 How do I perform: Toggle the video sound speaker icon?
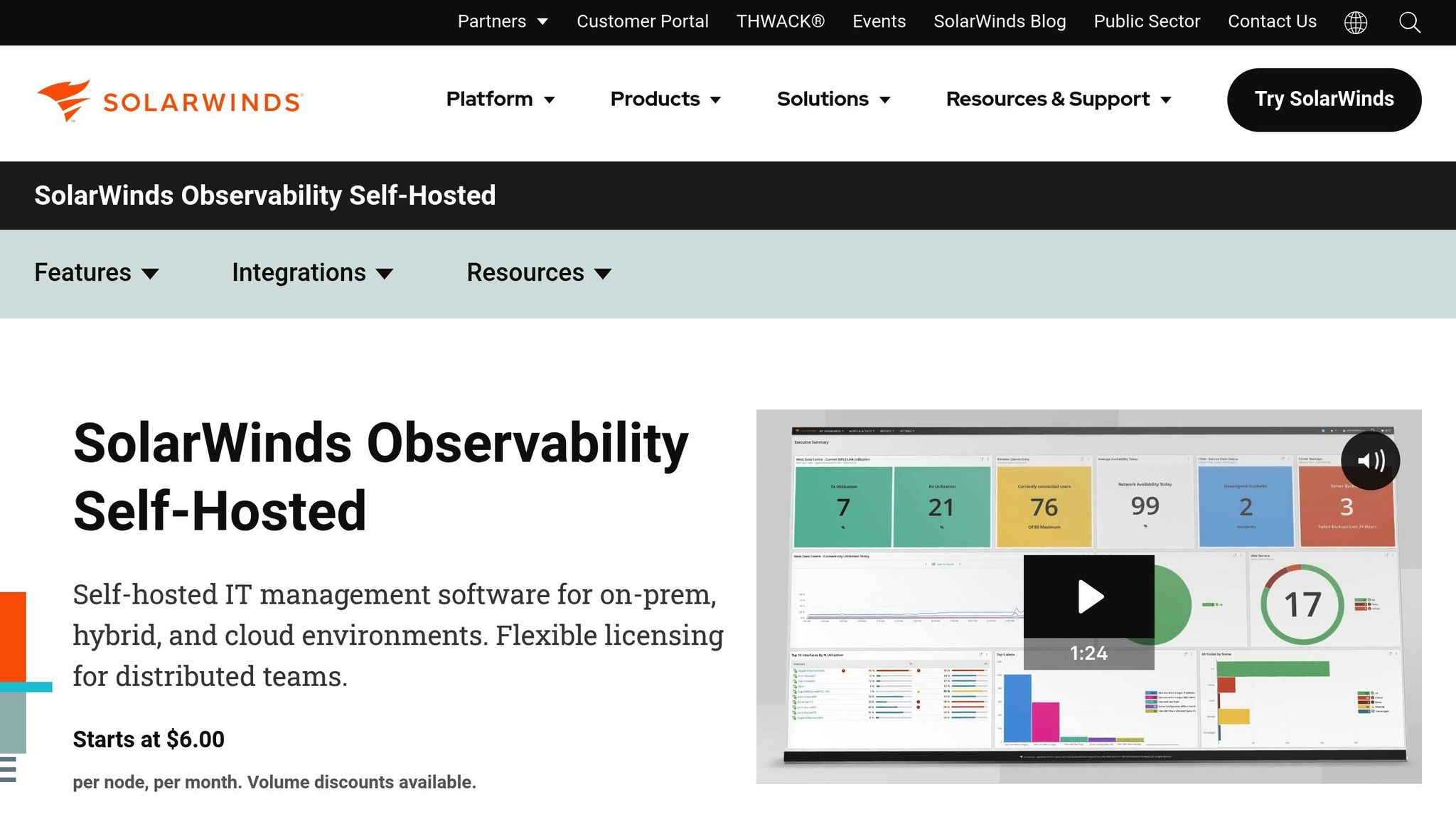pos(1371,461)
